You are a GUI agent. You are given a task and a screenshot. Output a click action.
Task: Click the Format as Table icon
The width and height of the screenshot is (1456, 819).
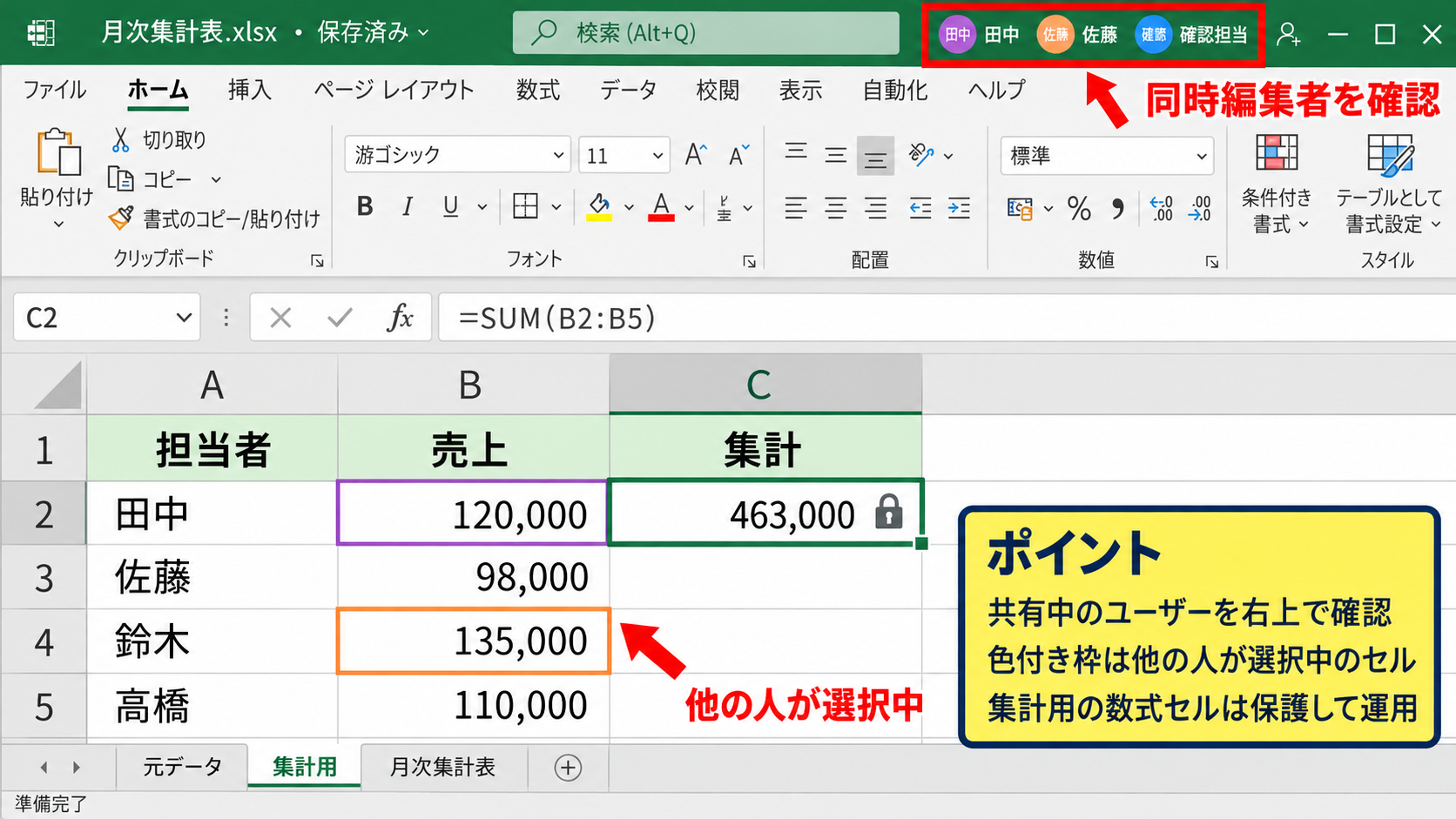pos(1390,155)
